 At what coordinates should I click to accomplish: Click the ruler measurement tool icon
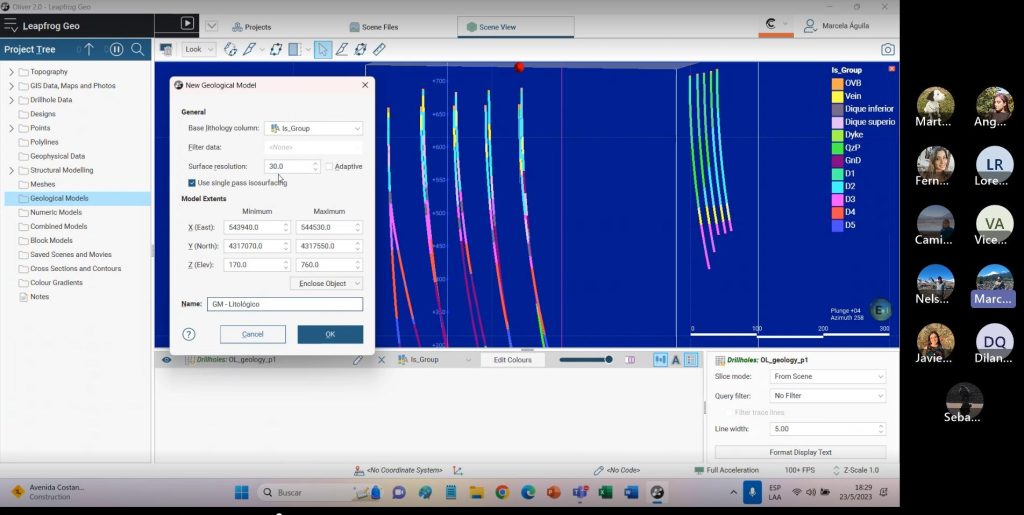(379, 49)
